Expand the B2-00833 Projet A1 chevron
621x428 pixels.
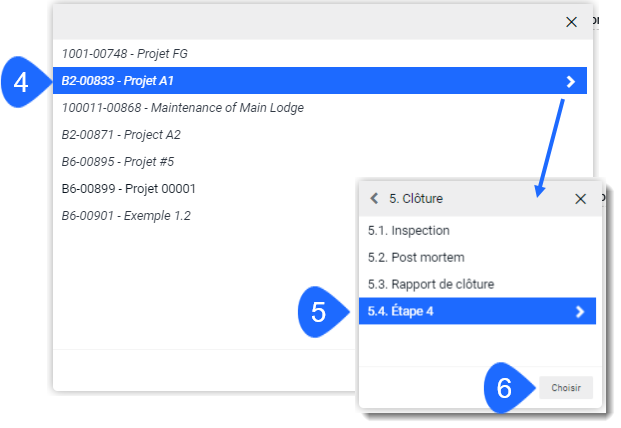570,81
